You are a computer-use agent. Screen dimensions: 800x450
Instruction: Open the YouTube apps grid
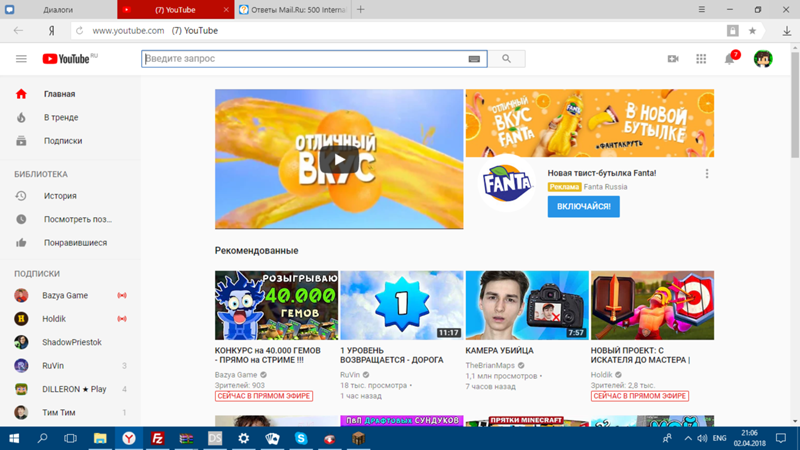pos(701,59)
